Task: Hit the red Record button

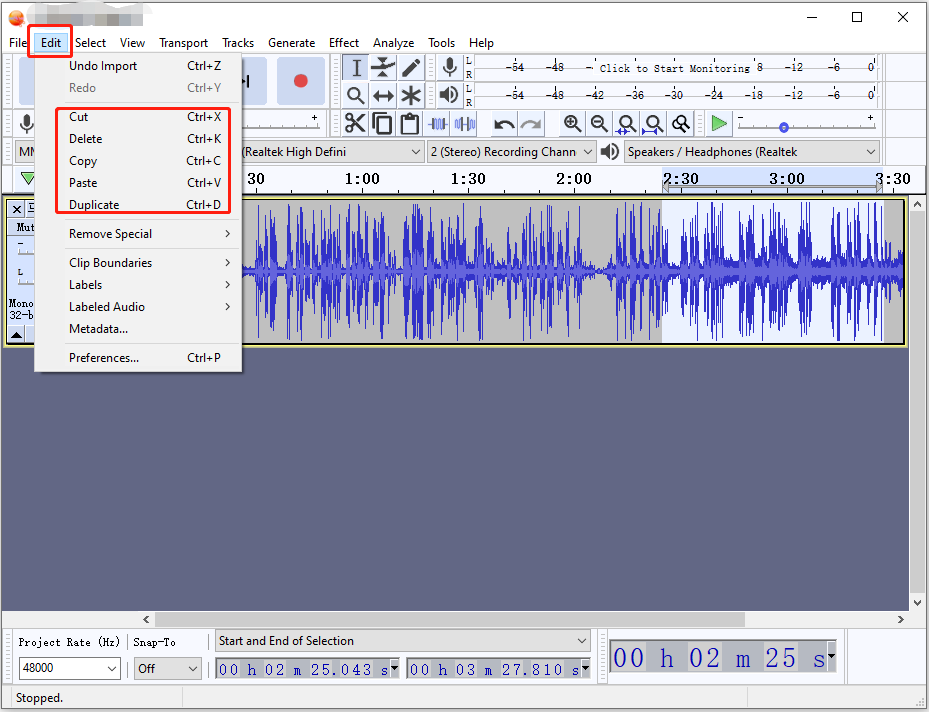Action: (x=301, y=81)
